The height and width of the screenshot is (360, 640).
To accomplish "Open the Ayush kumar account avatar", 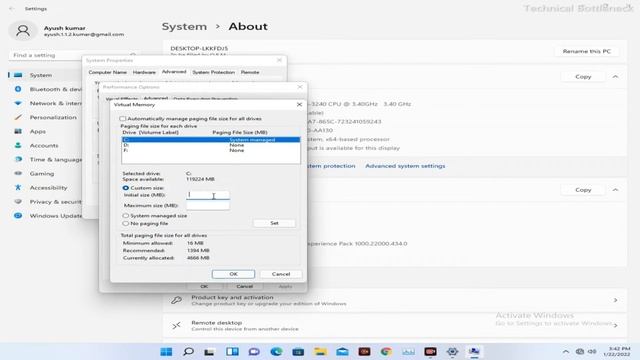I will 23,31.
